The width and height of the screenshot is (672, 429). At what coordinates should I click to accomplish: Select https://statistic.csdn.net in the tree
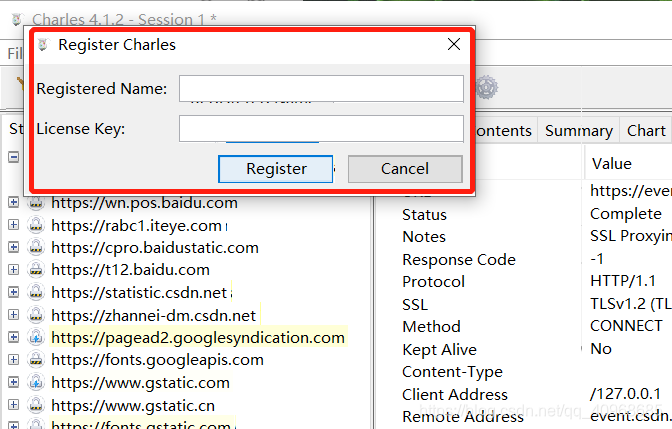tap(139, 293)
